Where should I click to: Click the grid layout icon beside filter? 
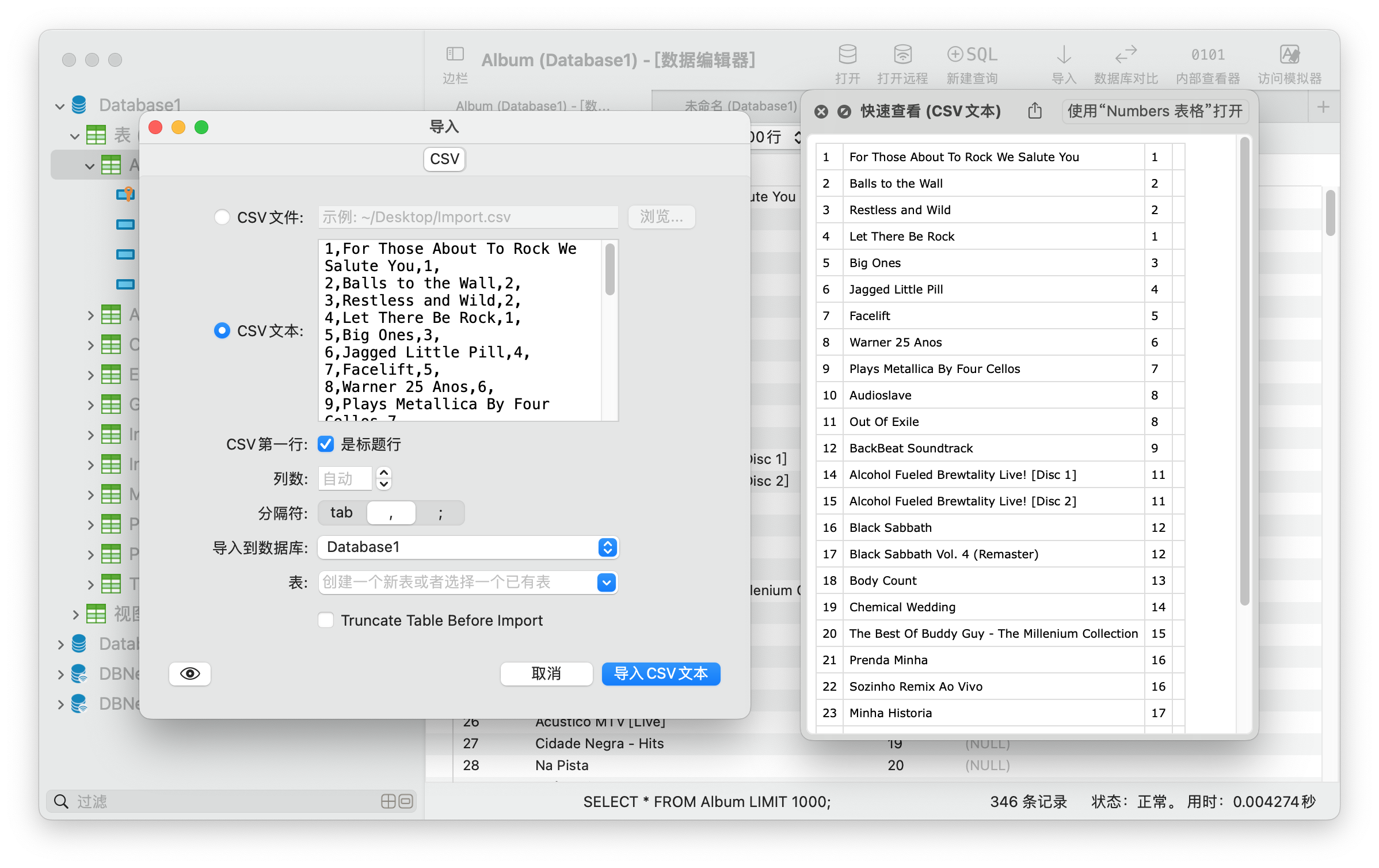(388, 801)
